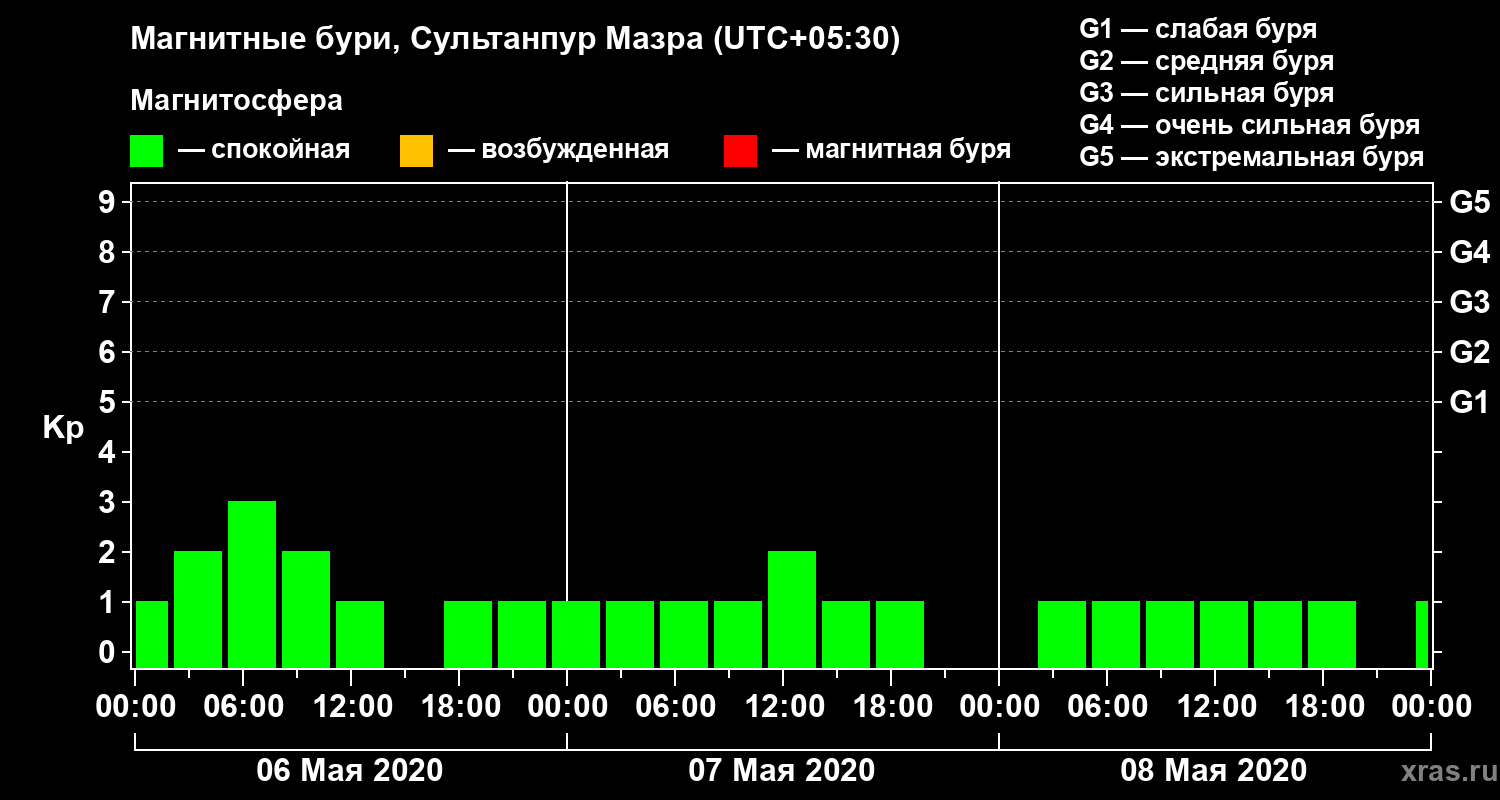Viewport: 1500px width, 800px height.
Task: Click the '06 Мая 2020' date label
Action: 349,771
